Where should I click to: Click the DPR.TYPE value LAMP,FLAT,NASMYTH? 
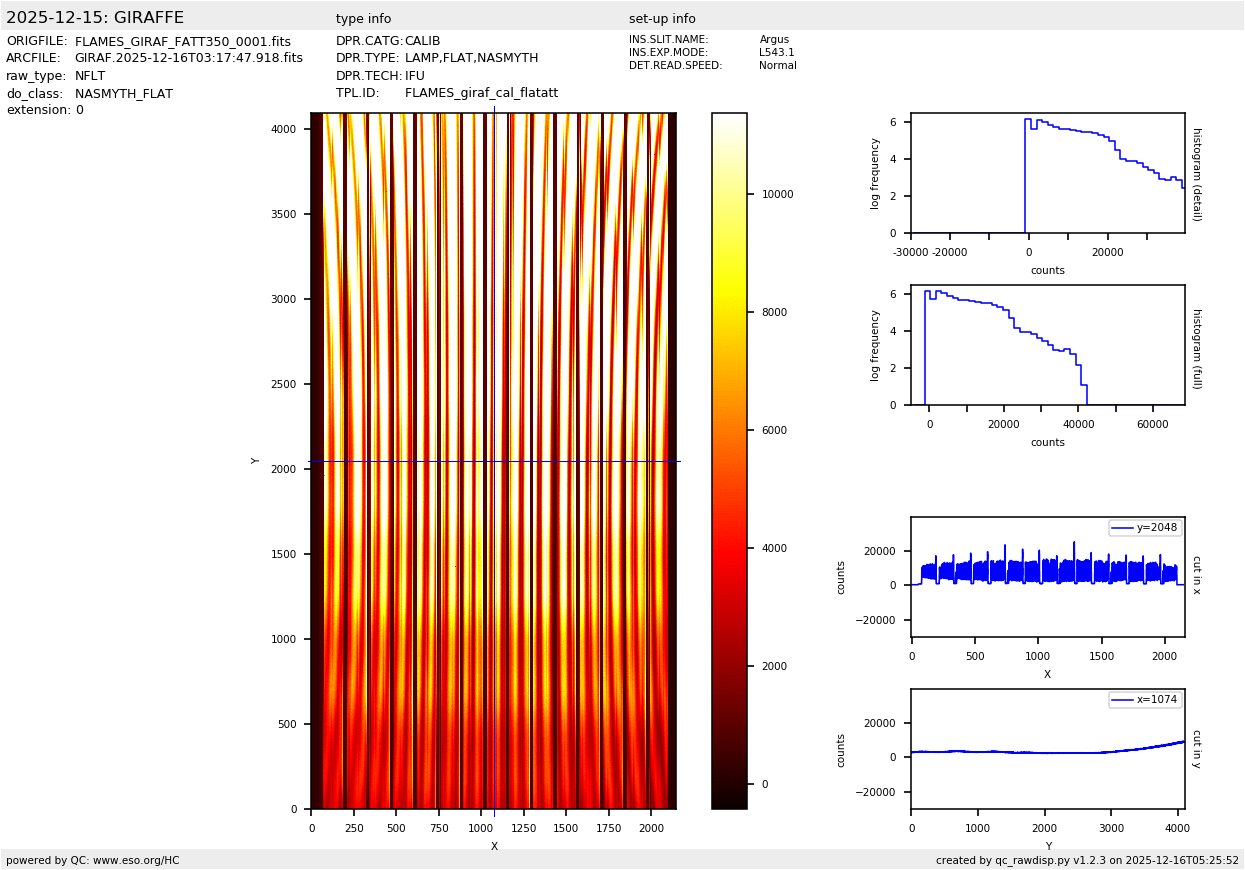pyautogui.click(x=471, y=59)
